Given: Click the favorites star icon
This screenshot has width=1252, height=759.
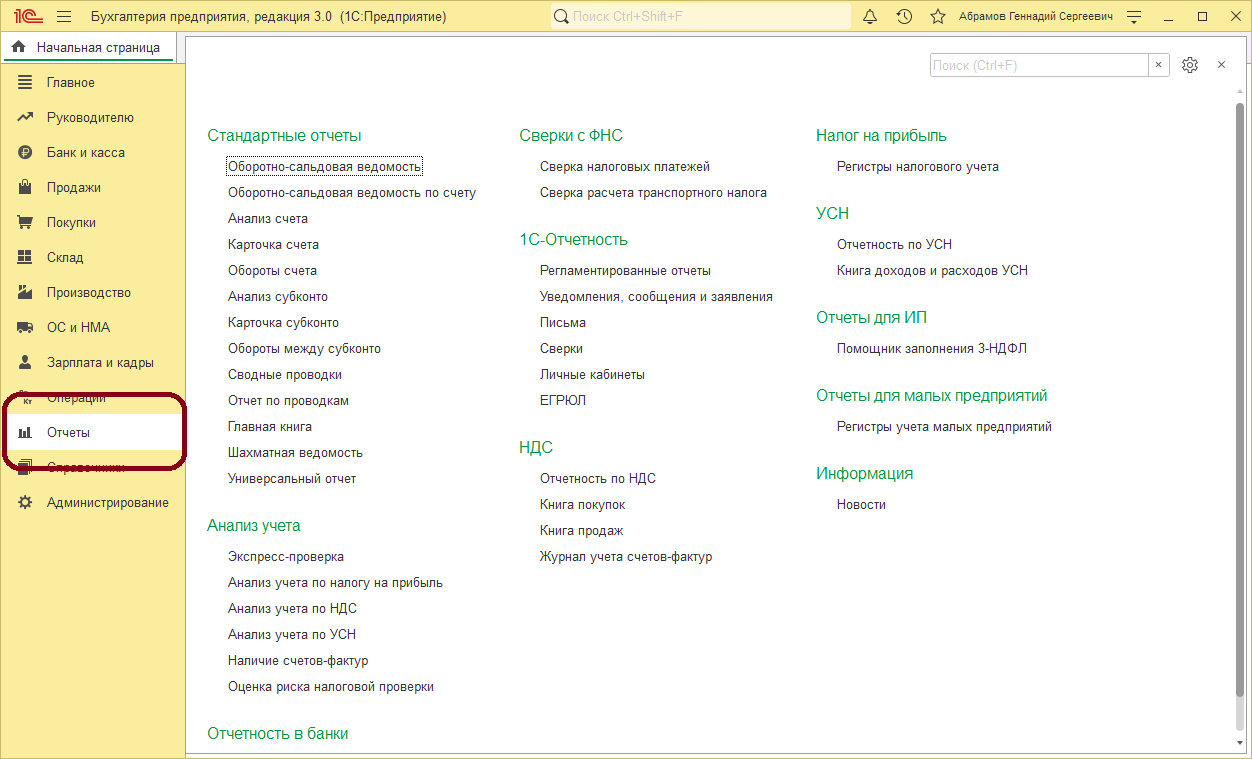Looking at the screenshot, I should [x=937, y=17].
